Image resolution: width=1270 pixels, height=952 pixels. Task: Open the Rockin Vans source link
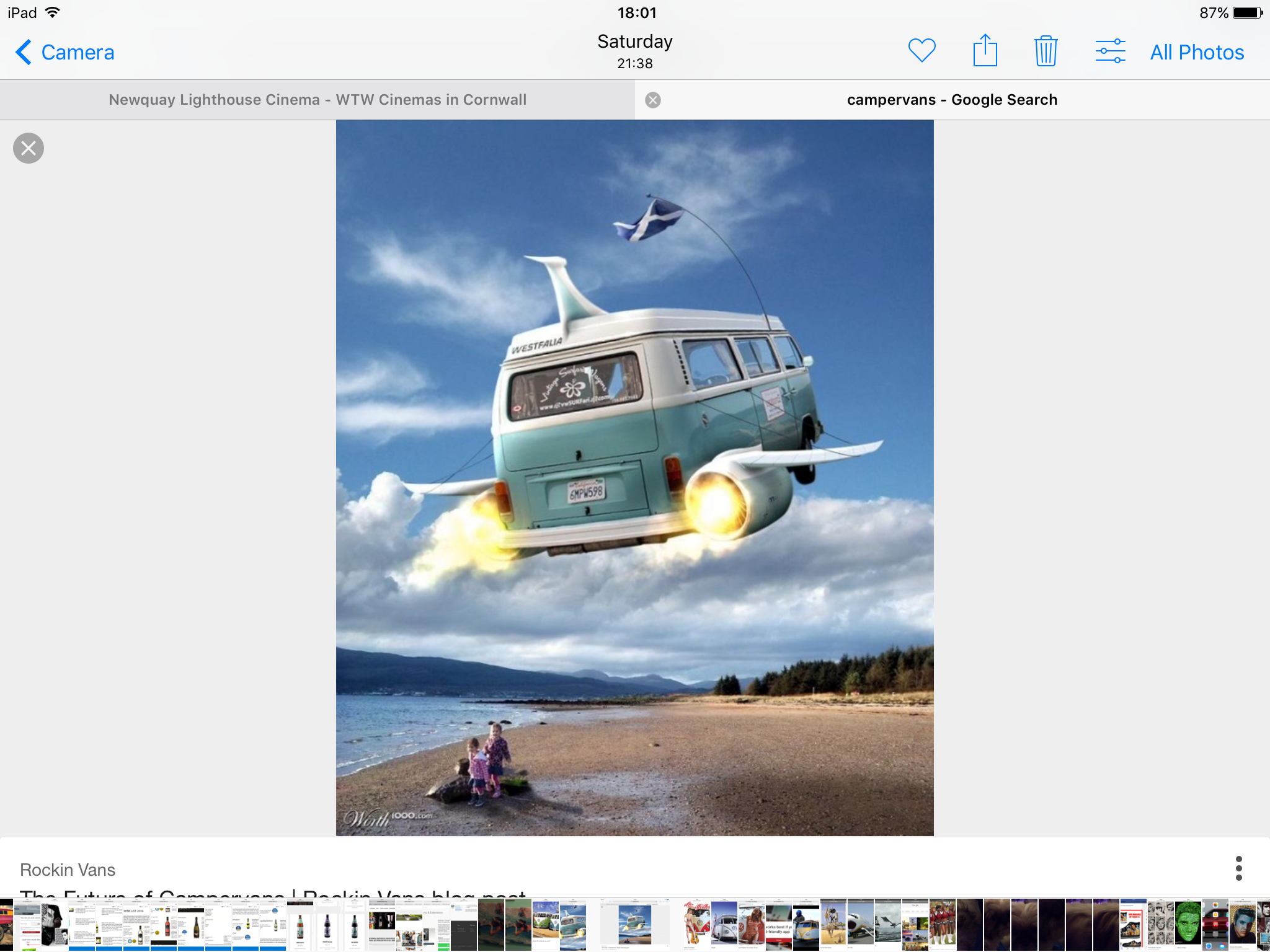(x=68, y=870)
